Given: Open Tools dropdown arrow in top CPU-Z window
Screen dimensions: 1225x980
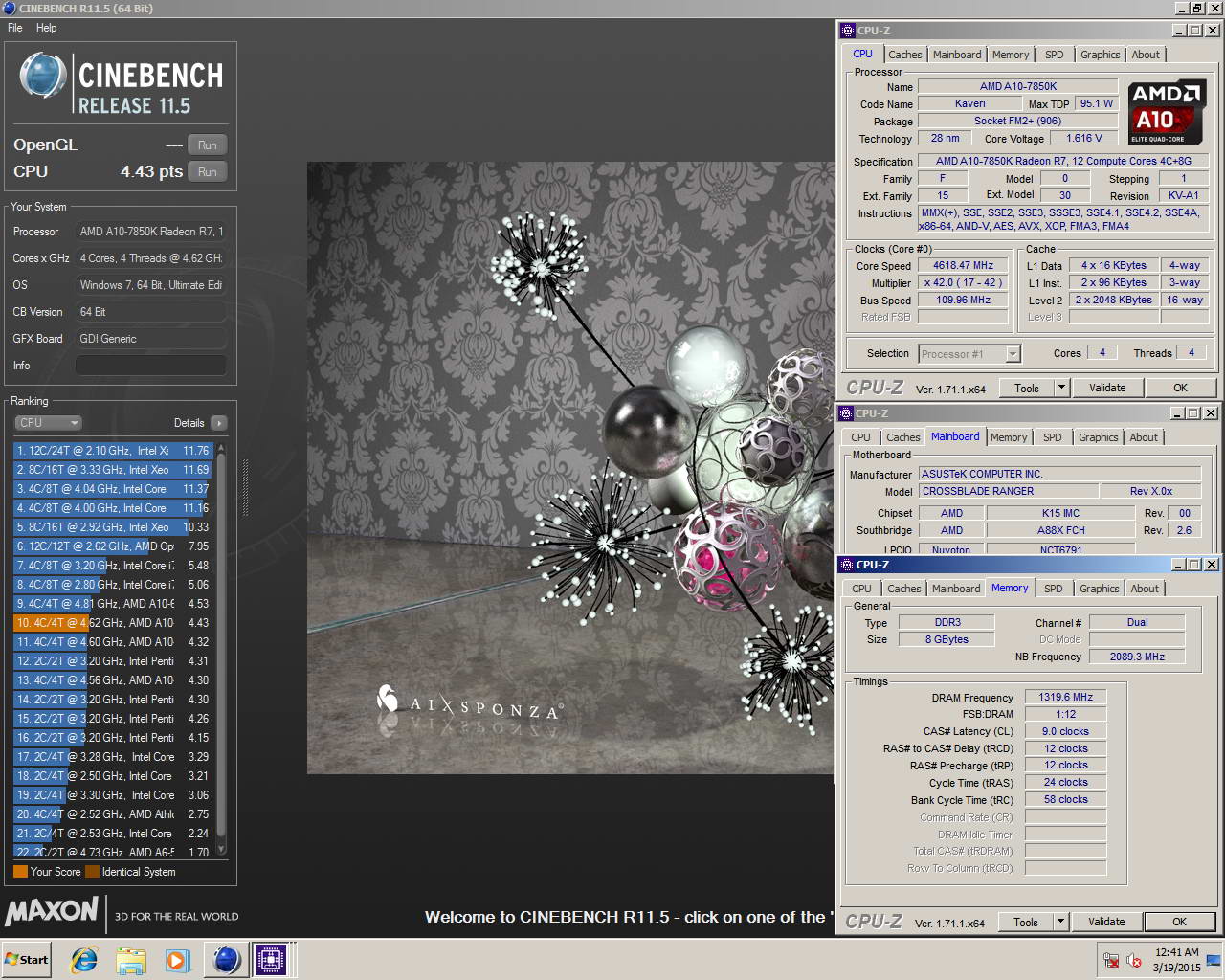Looking at the screenshot, I should pos(1061,388).
